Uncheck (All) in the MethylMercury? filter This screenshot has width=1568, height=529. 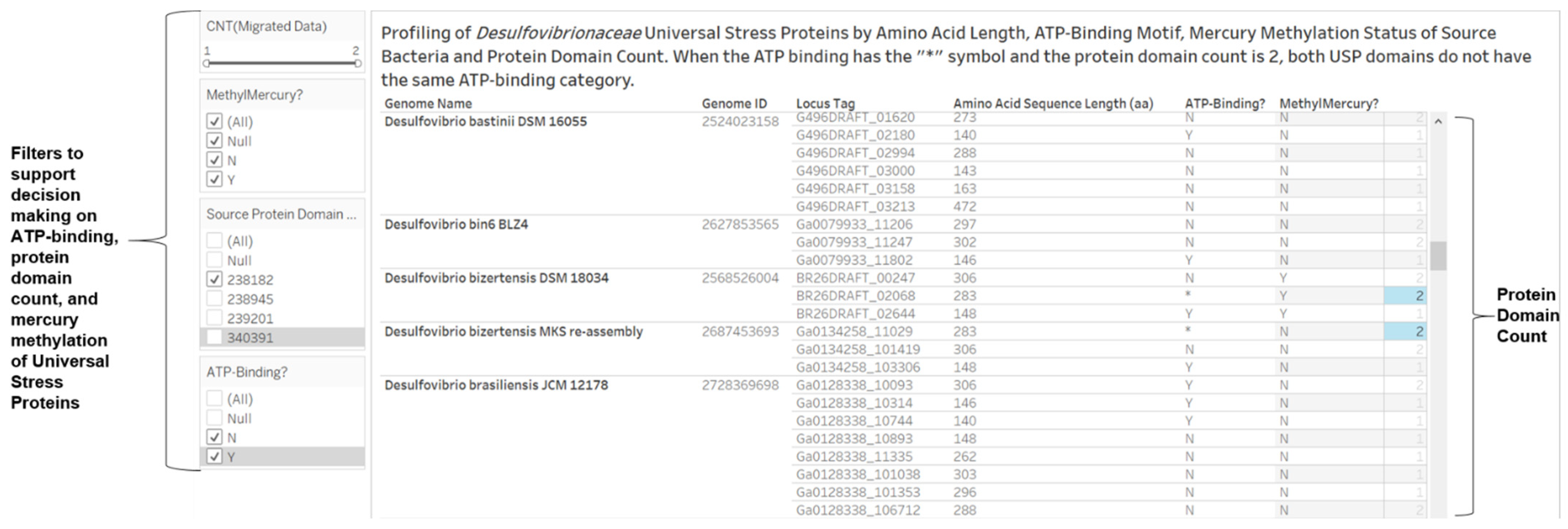coord(214,121)
